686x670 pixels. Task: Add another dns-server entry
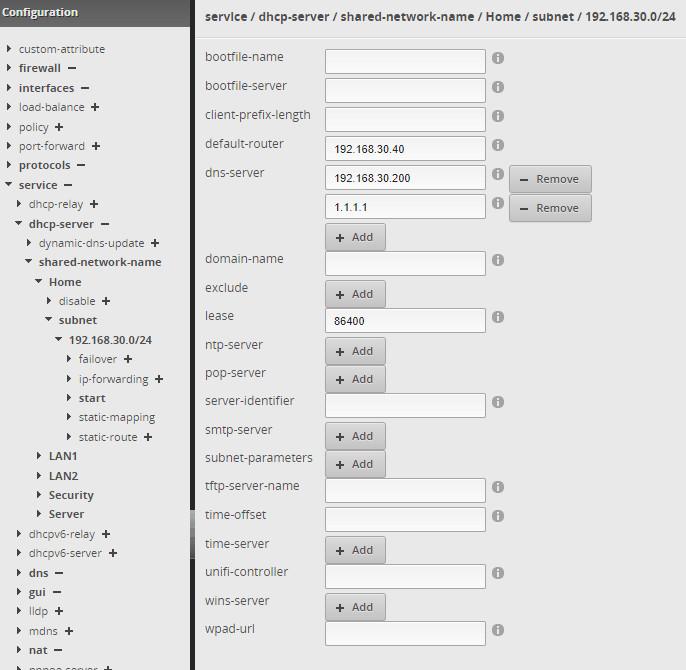pyautogui.click(x=355, y=237)
